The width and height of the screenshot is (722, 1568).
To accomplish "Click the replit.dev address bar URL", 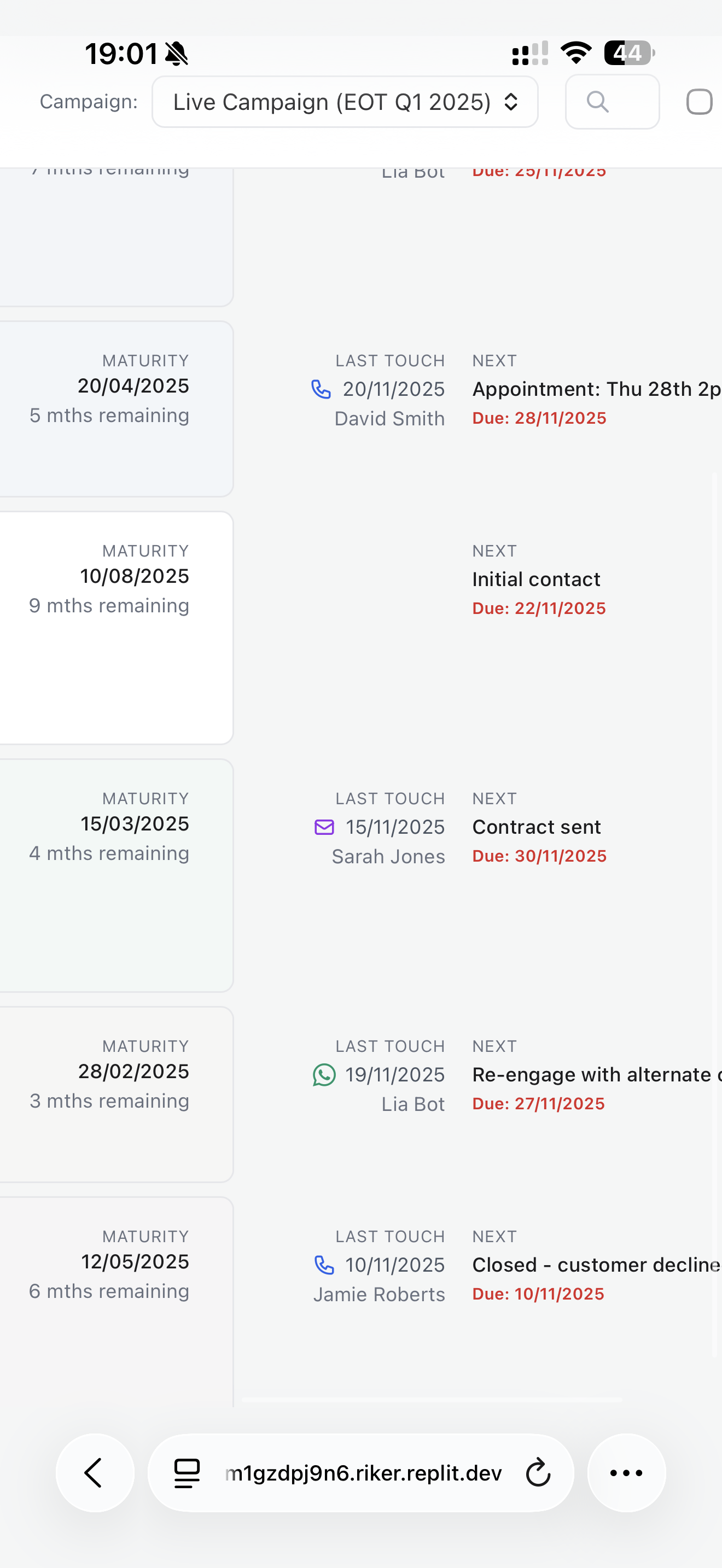I will tap(363, 1472).
